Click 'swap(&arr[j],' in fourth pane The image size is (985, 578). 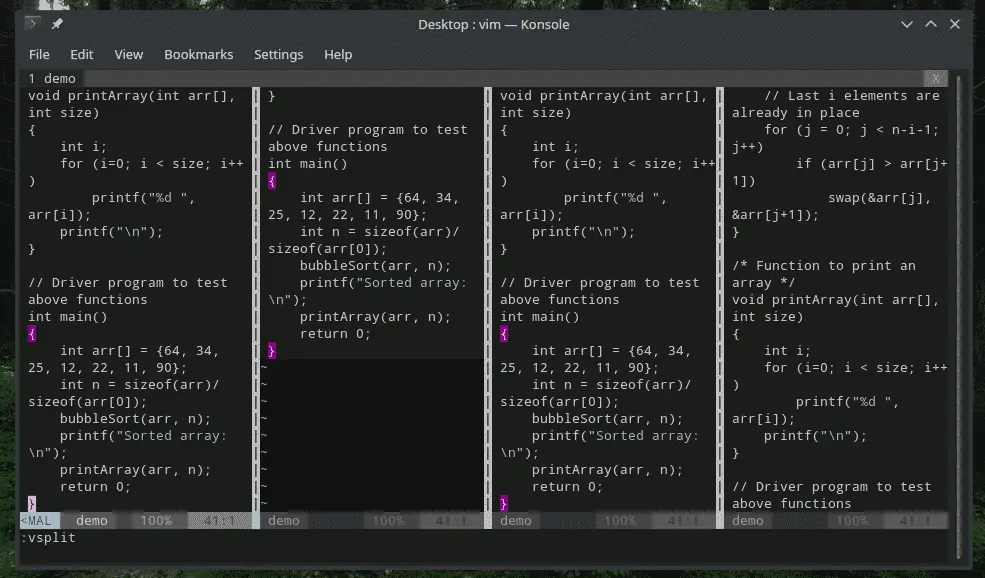pos(879,198)
